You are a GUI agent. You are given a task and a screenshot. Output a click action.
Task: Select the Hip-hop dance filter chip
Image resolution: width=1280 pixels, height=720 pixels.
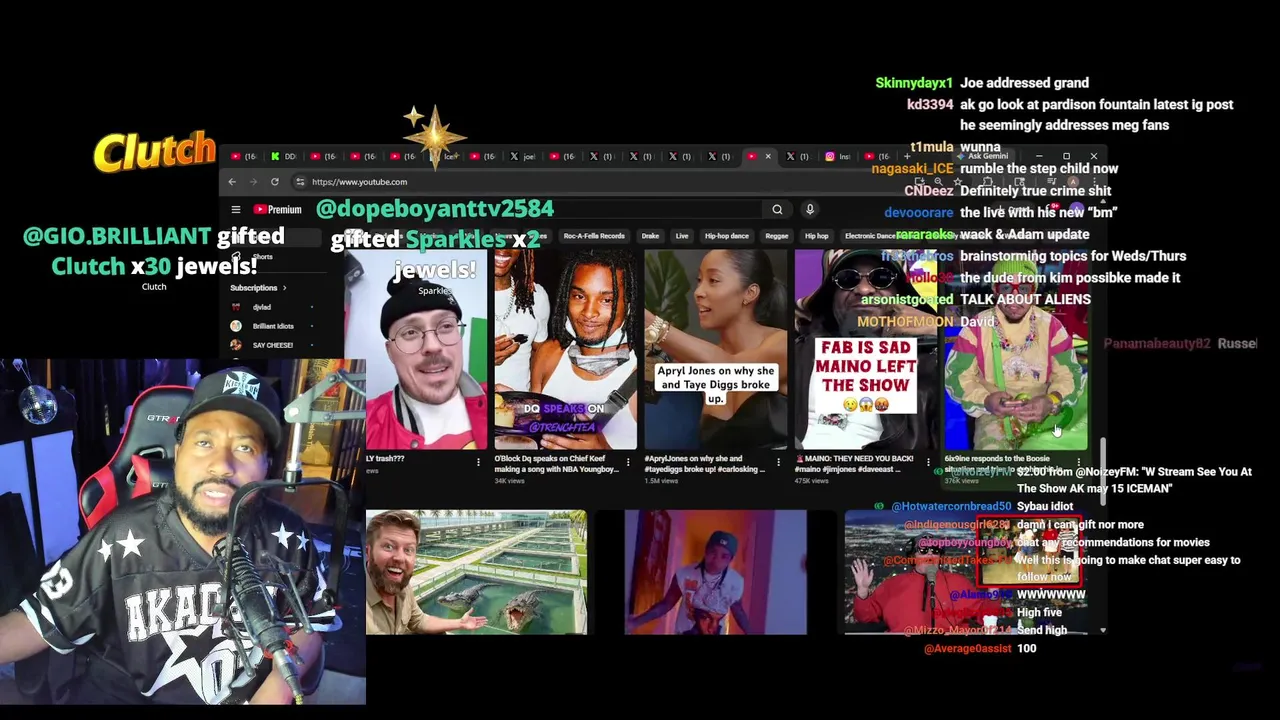point(727,236)
